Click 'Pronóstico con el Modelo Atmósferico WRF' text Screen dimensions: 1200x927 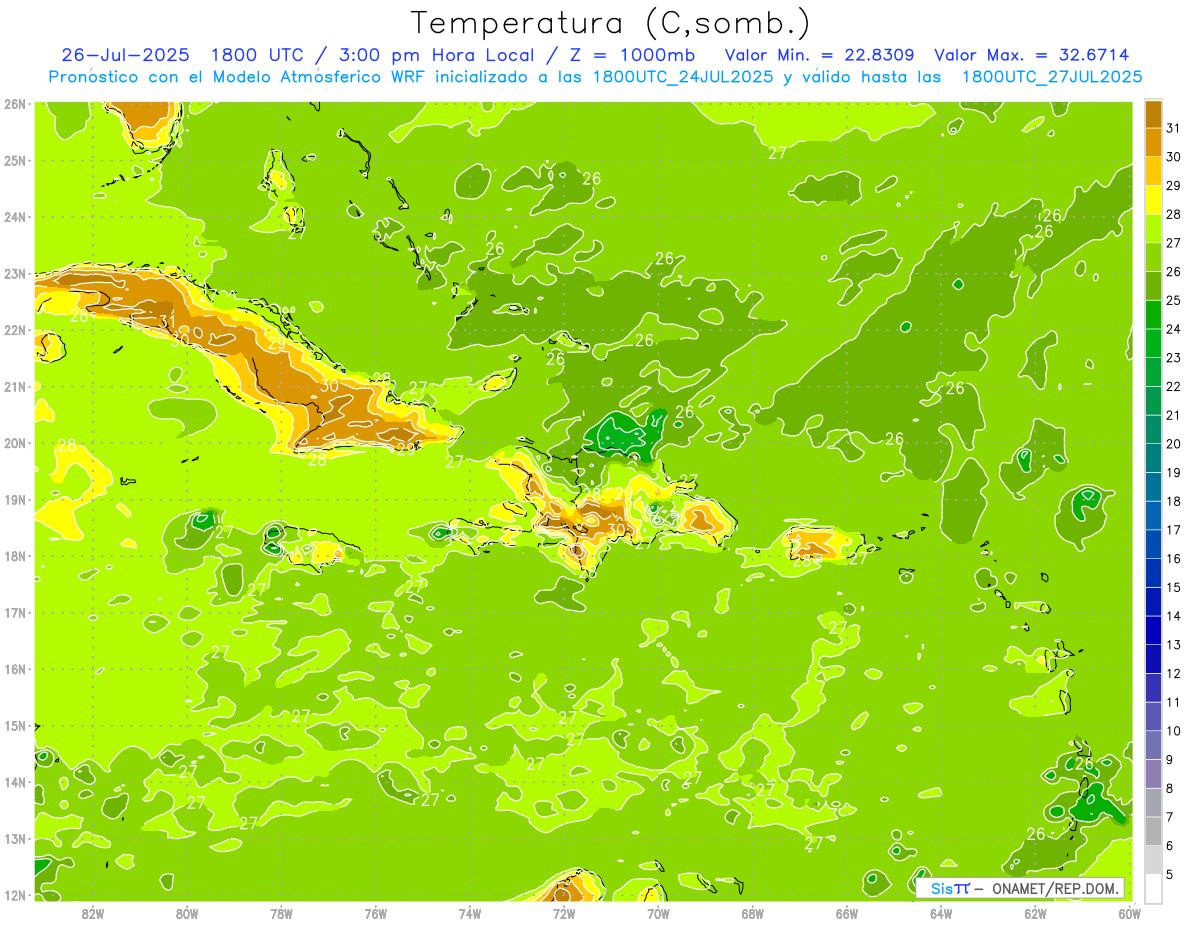point(238,76)
